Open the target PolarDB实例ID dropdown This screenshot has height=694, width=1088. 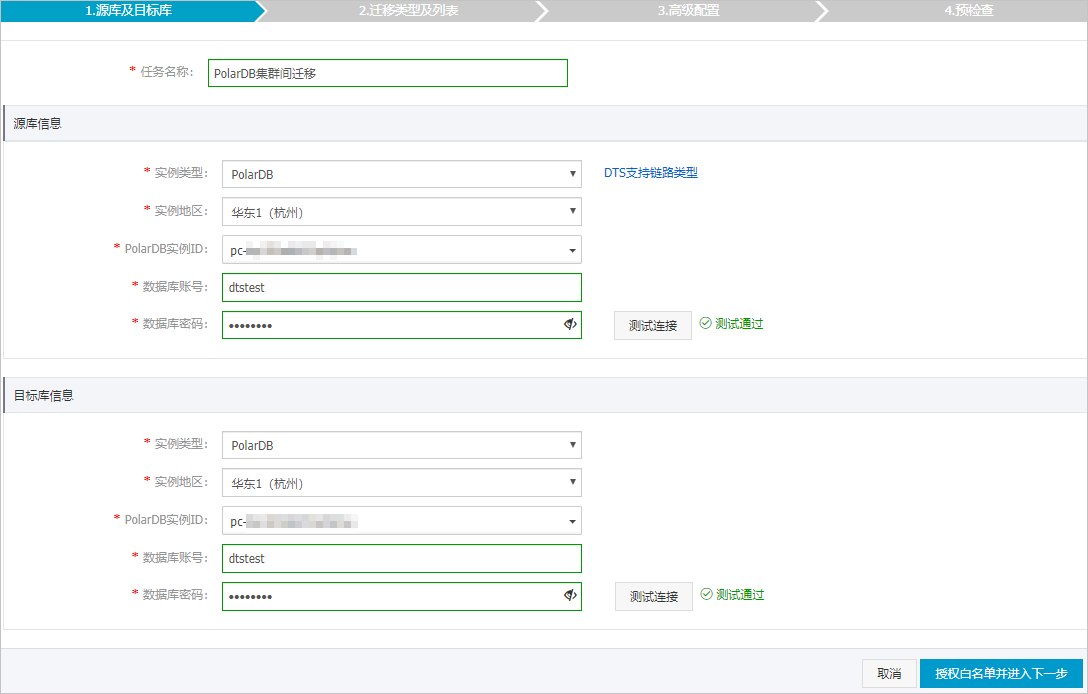tap(402, 520)
